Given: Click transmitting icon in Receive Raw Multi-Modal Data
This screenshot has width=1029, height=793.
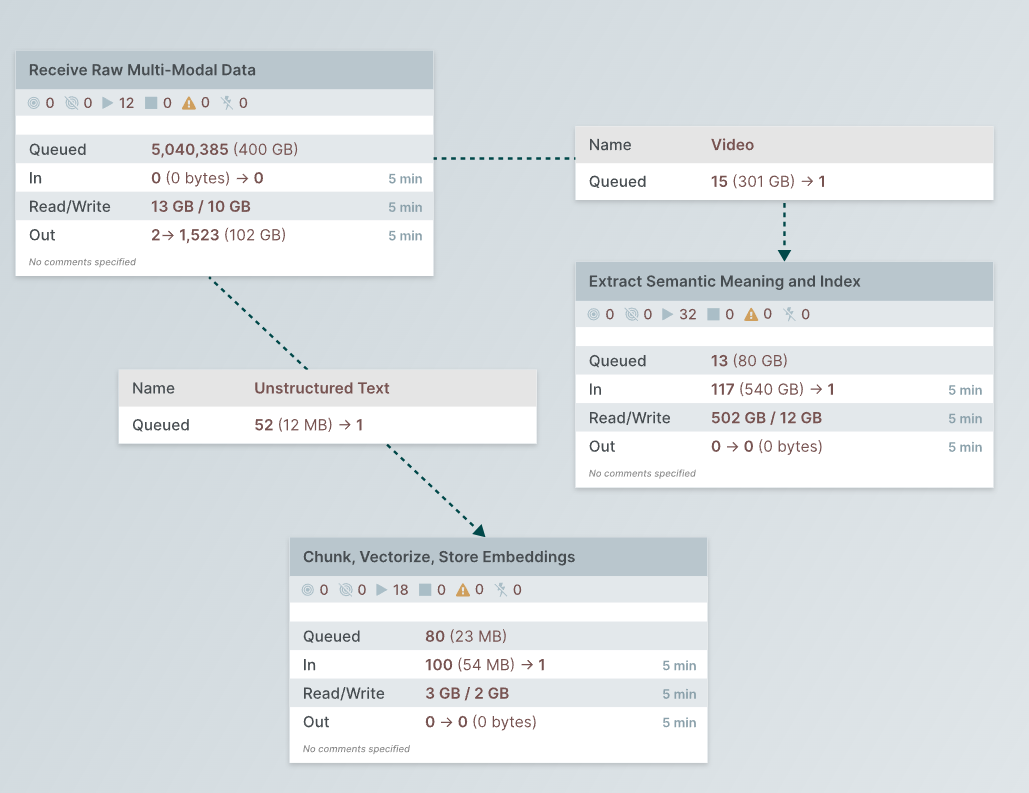Looking at the screenshot, I should pos(34,103).
